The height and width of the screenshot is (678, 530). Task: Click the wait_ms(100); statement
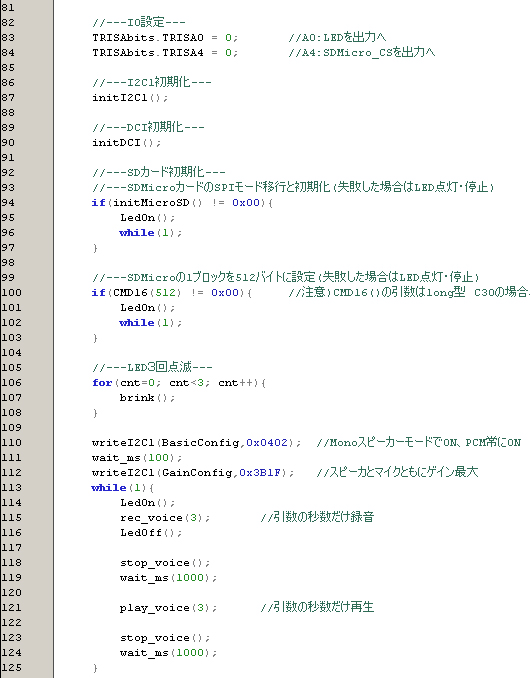[137, 458]
